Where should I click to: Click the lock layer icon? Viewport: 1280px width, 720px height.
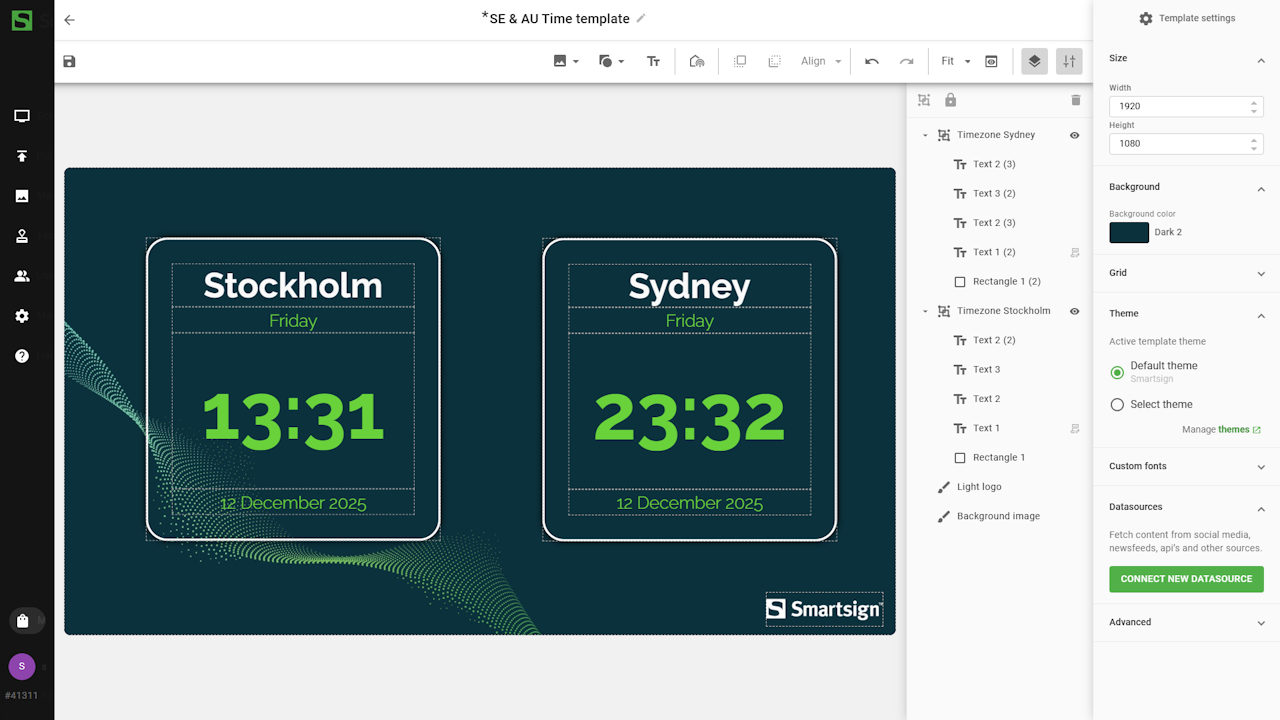point(950,100)
